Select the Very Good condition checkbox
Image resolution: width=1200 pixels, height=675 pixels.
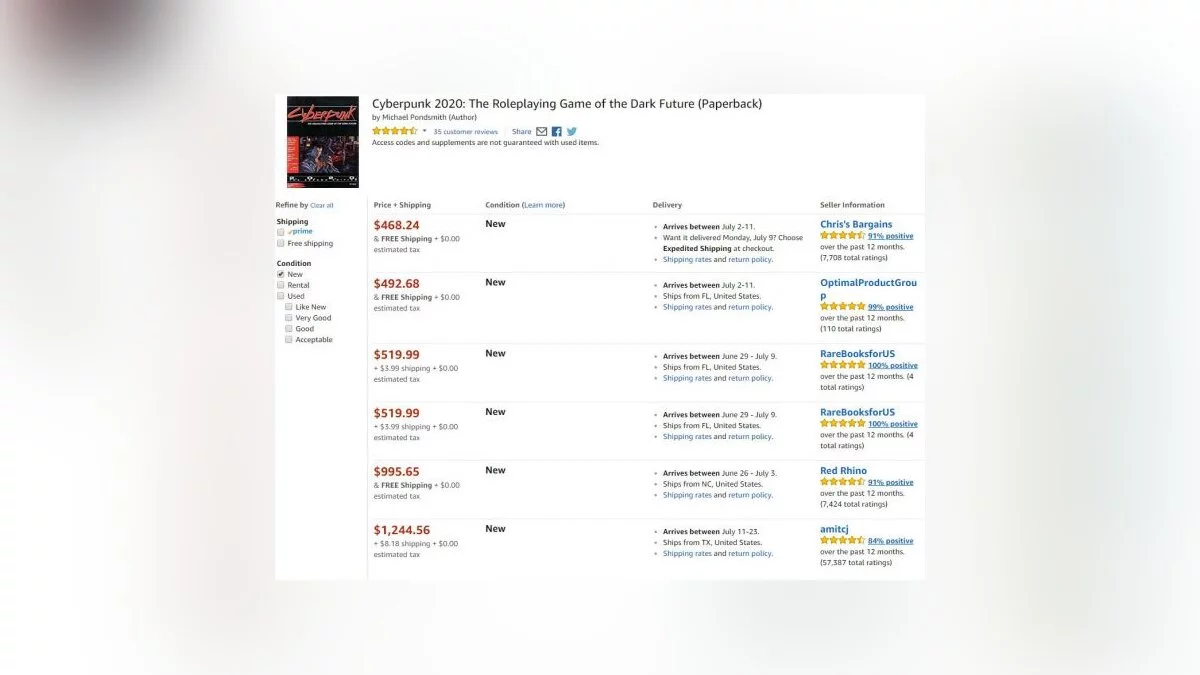coord(289,318)
